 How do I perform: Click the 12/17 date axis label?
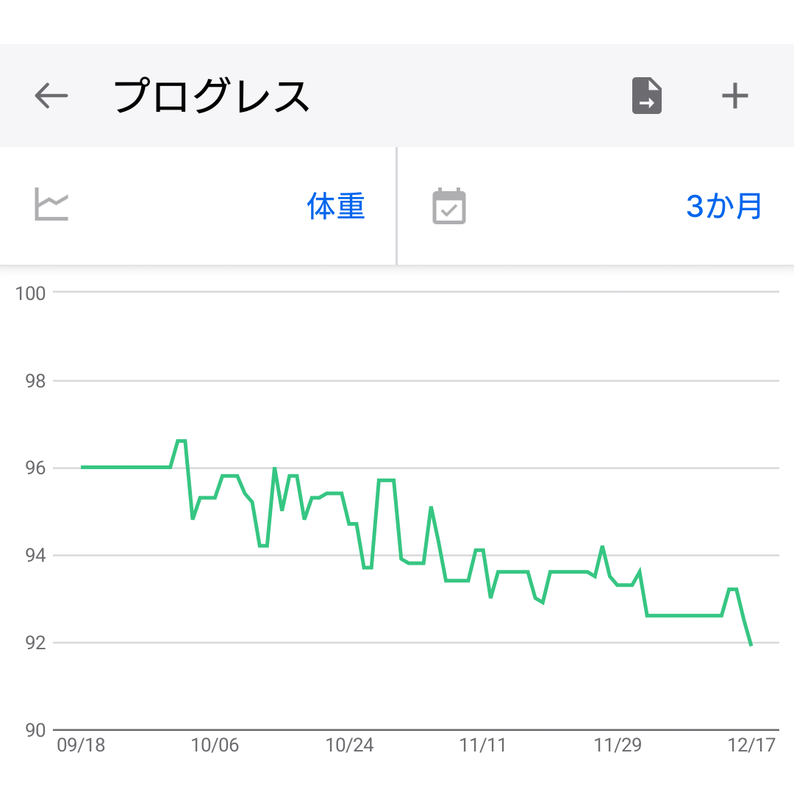(x=751, y=745)
